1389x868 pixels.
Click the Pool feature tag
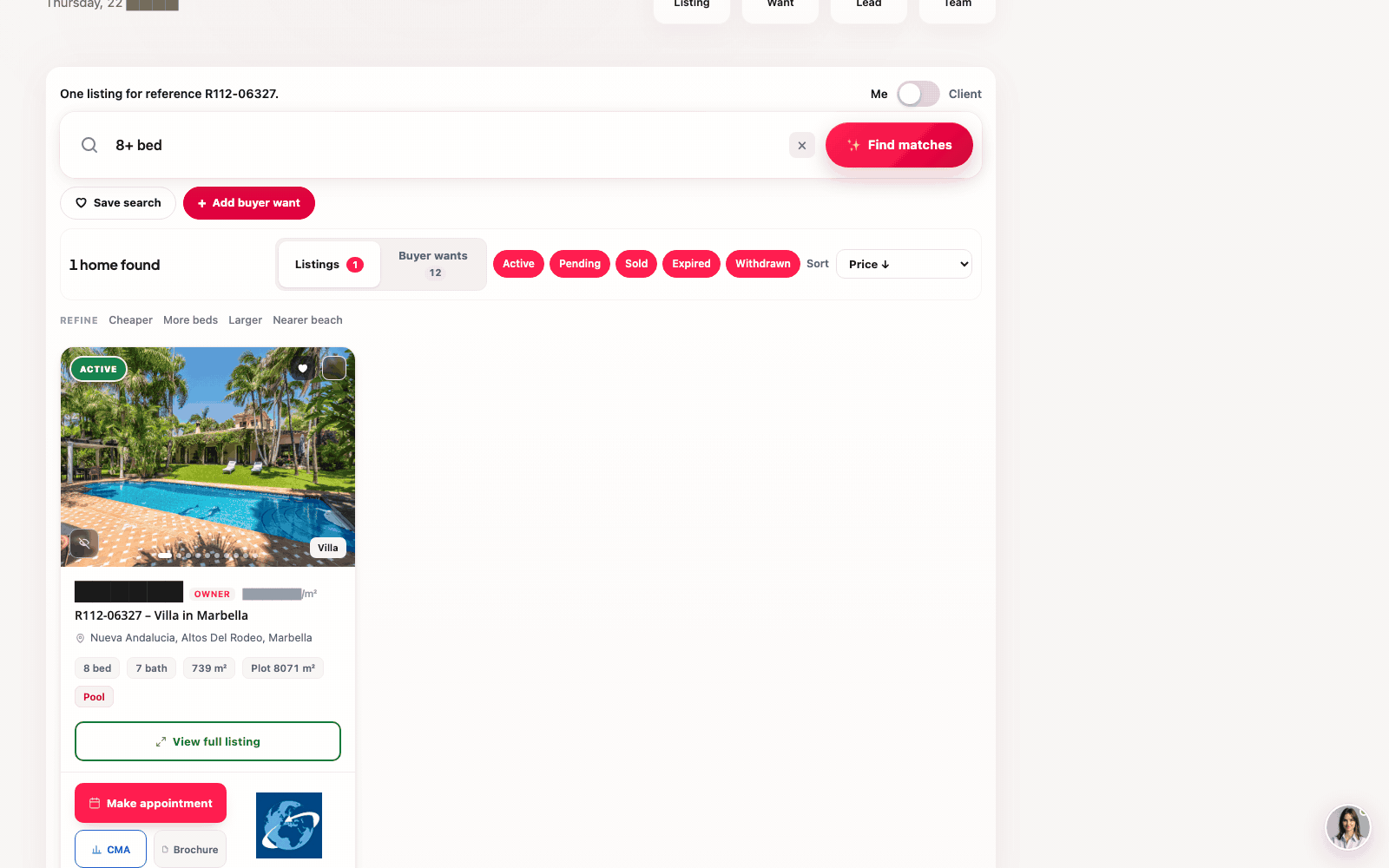click(94, 697)
